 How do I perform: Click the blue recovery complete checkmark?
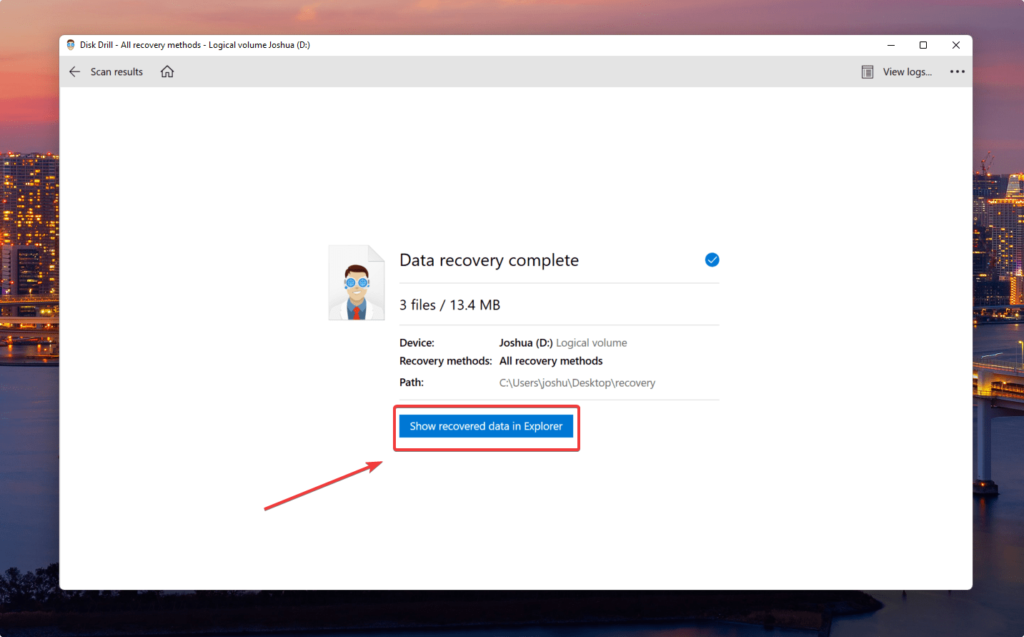712,260
